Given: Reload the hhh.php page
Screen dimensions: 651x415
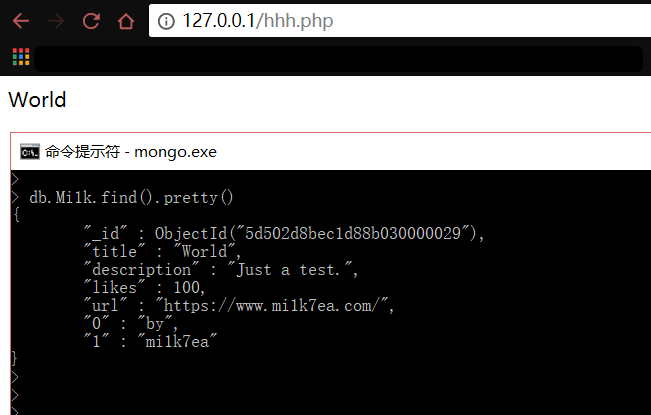Looking at the screenshot, I should pos(91,21).
